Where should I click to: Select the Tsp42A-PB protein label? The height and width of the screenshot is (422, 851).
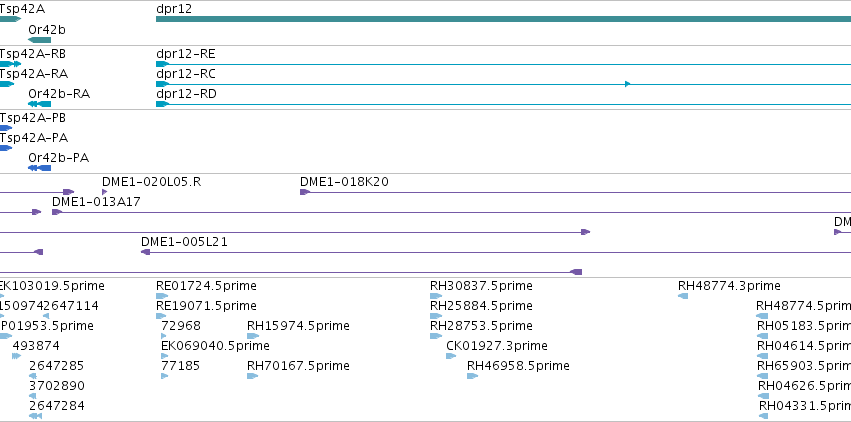tap(33, 118)
